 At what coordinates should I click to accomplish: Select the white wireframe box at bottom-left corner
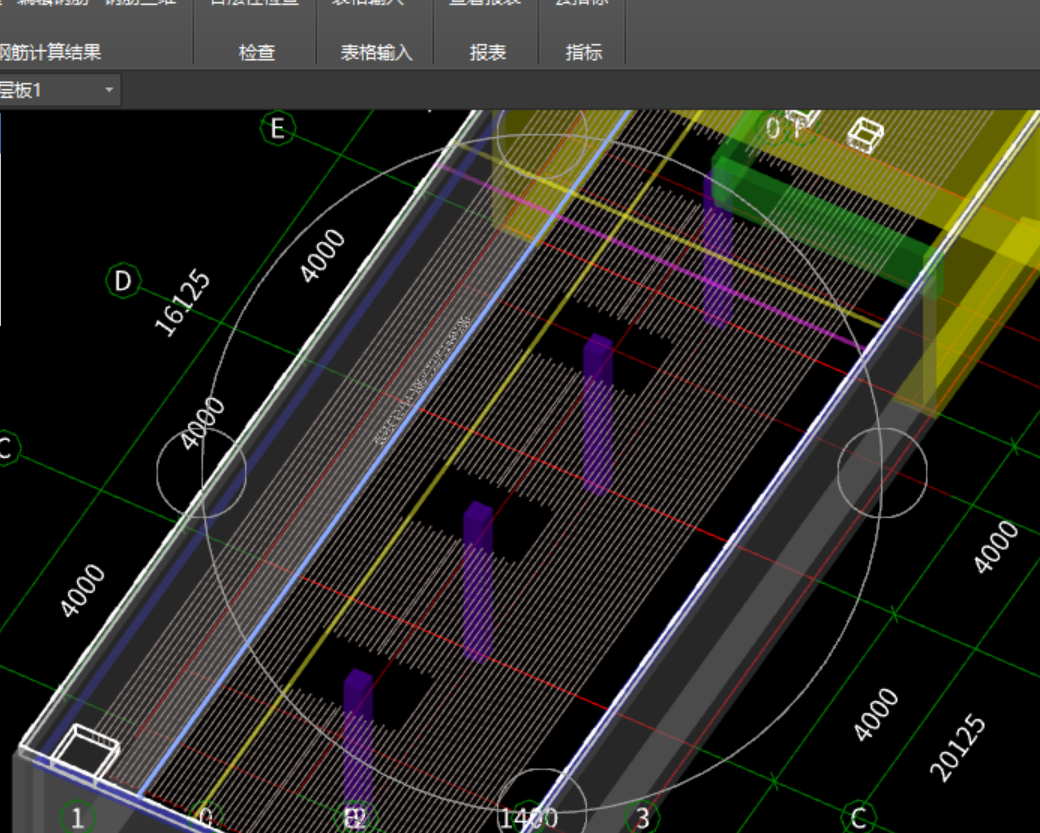(85, 752)
